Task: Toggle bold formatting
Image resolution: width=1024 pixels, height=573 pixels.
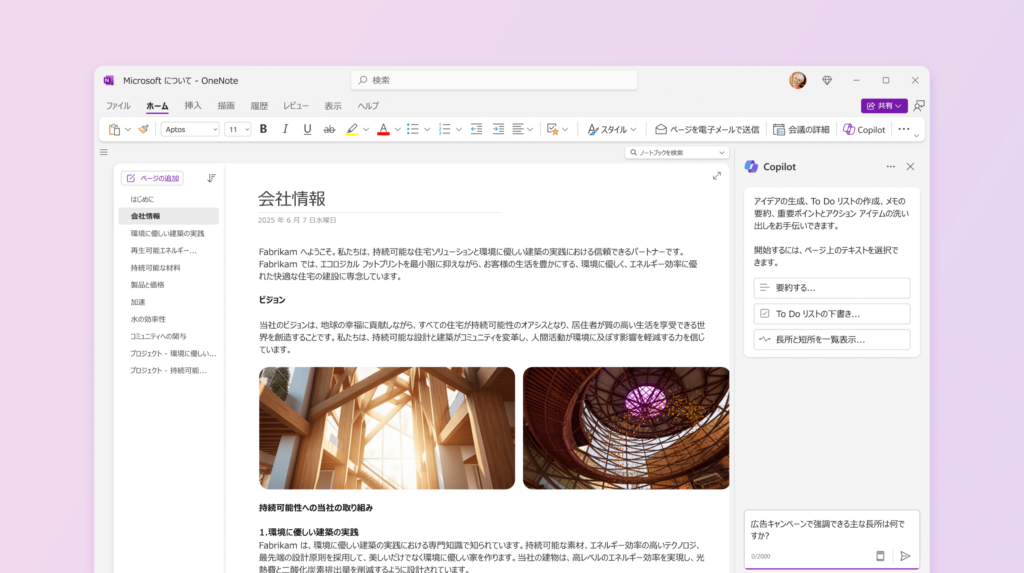Action: tap(263, 129)
